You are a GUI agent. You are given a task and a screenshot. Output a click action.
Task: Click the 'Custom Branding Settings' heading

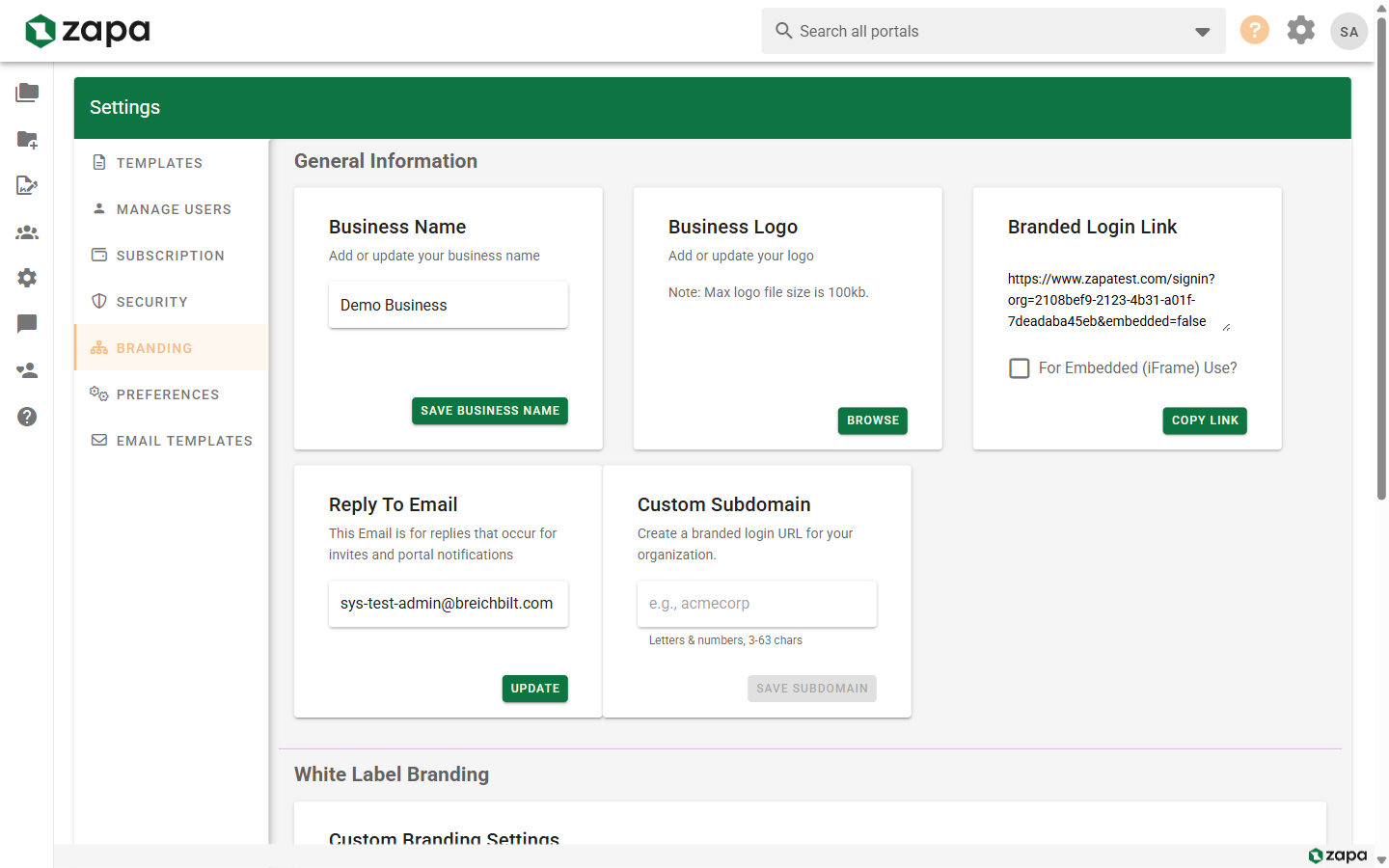pyautogui.click(x=444, y=837)
